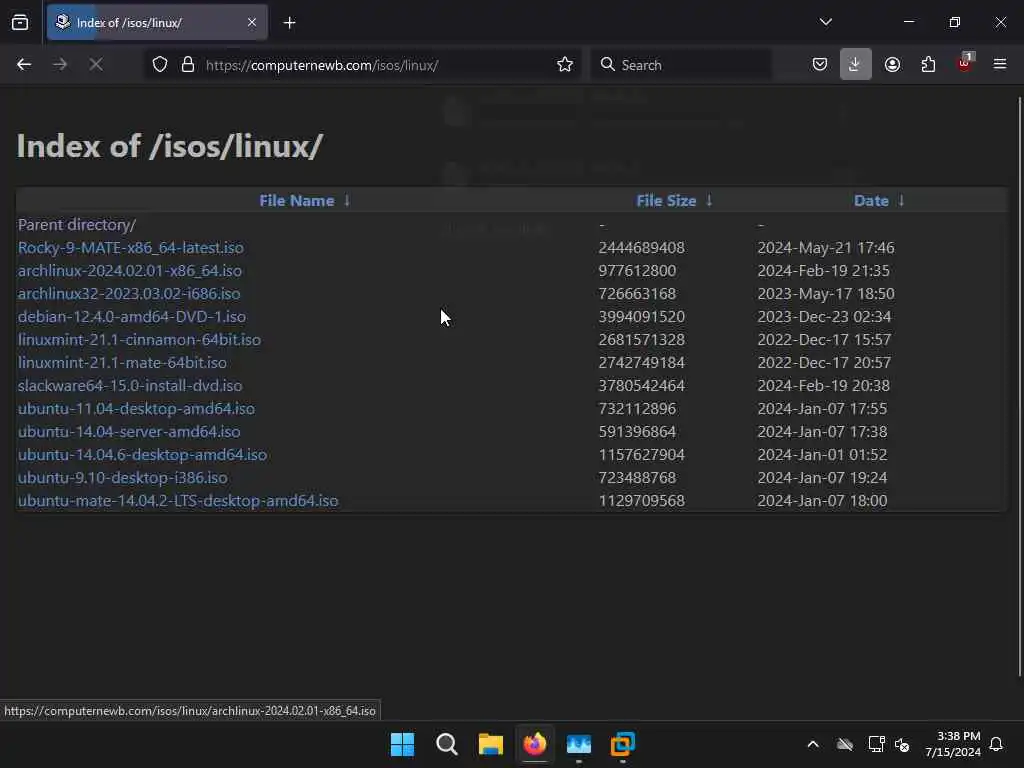
Task: Go to Parent directory/
Action: [x=77, y=225]
